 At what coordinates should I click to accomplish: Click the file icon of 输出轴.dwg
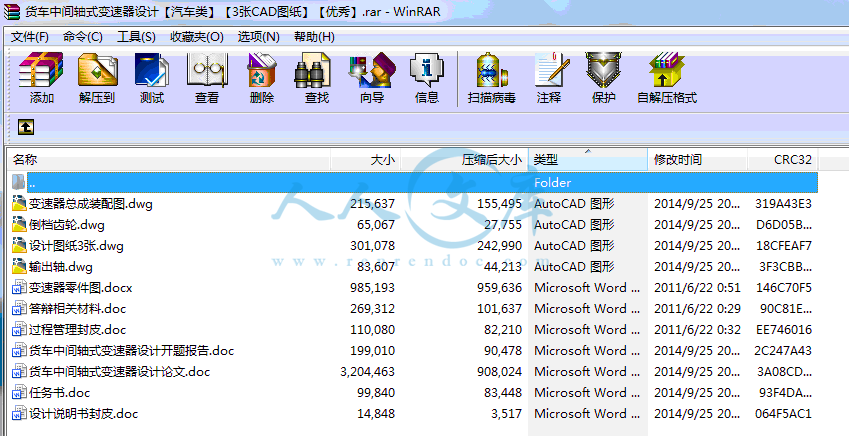tap(19, 266)
